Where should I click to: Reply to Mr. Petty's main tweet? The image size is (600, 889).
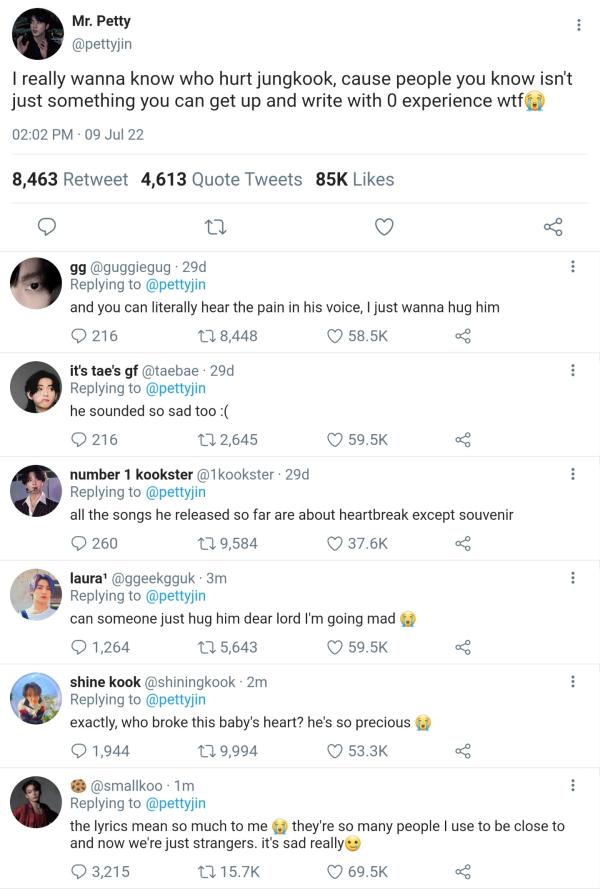46,228
